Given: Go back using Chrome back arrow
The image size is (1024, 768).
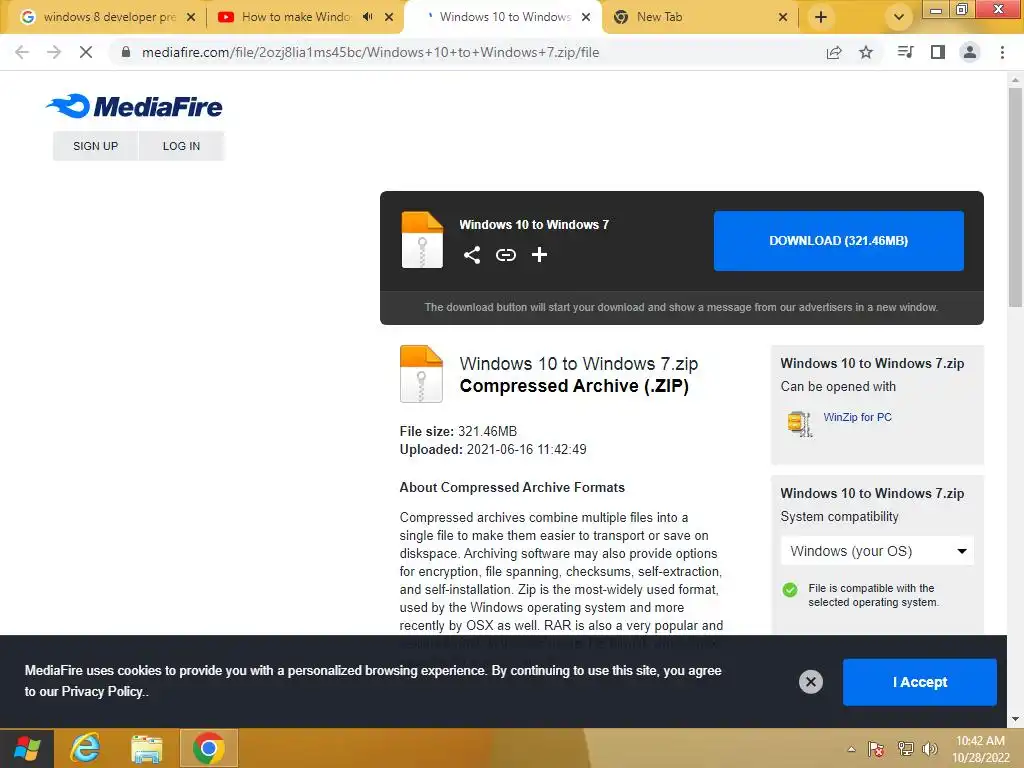Looking at the screenshot, I should point(22,52).
